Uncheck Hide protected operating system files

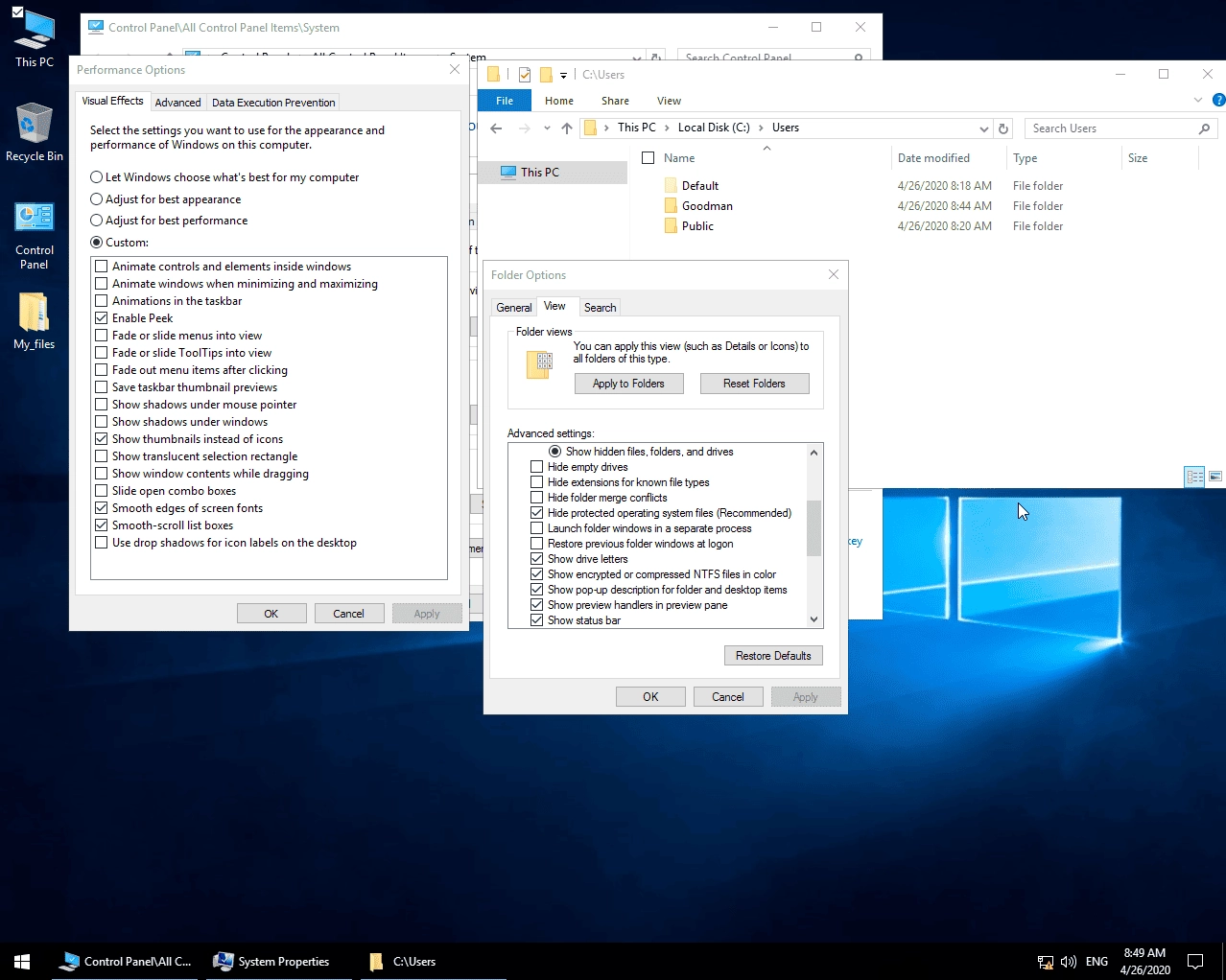pyautogui.click(x=536, y=513)
